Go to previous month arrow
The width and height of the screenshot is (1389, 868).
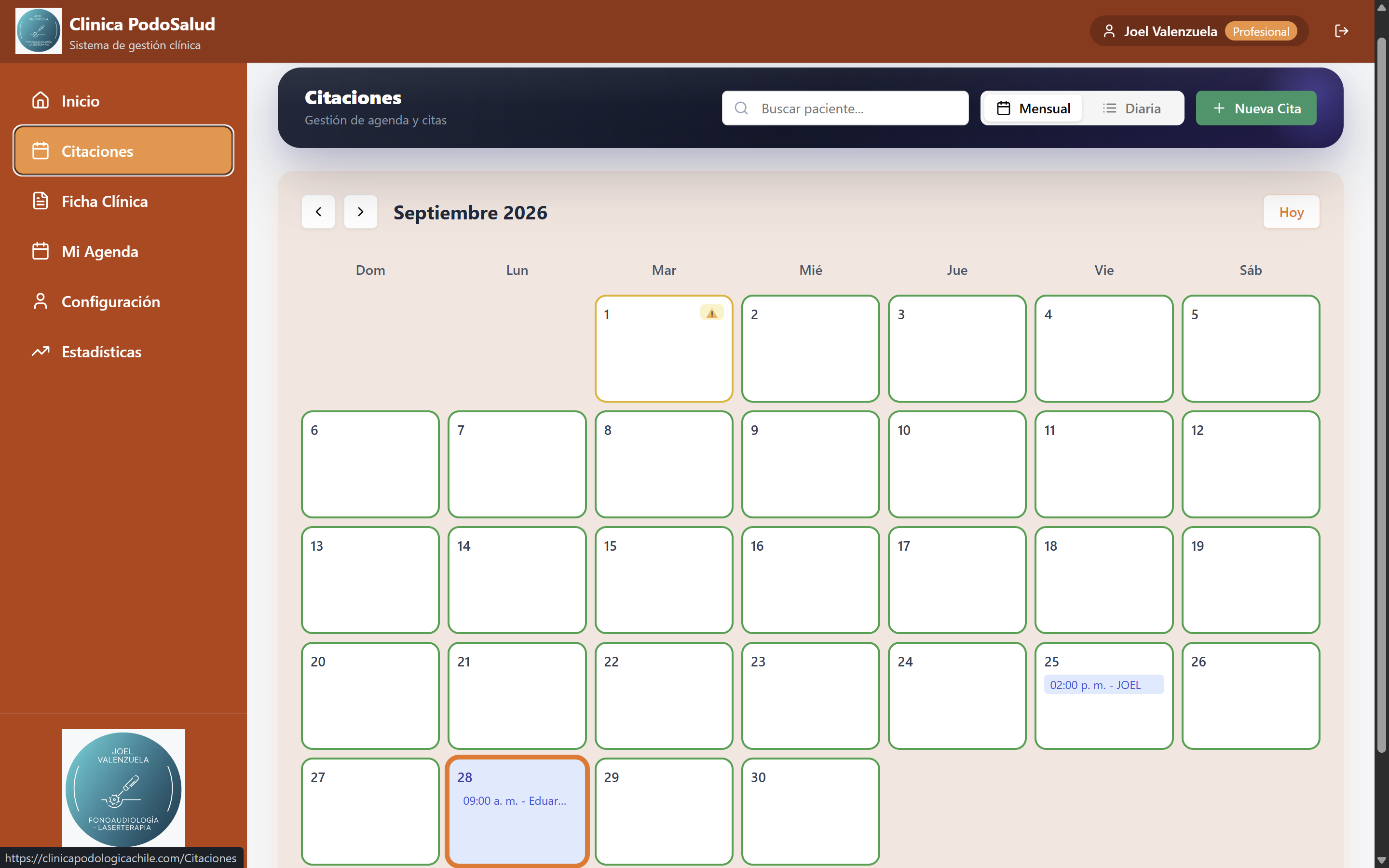click(x=318, y=212)
